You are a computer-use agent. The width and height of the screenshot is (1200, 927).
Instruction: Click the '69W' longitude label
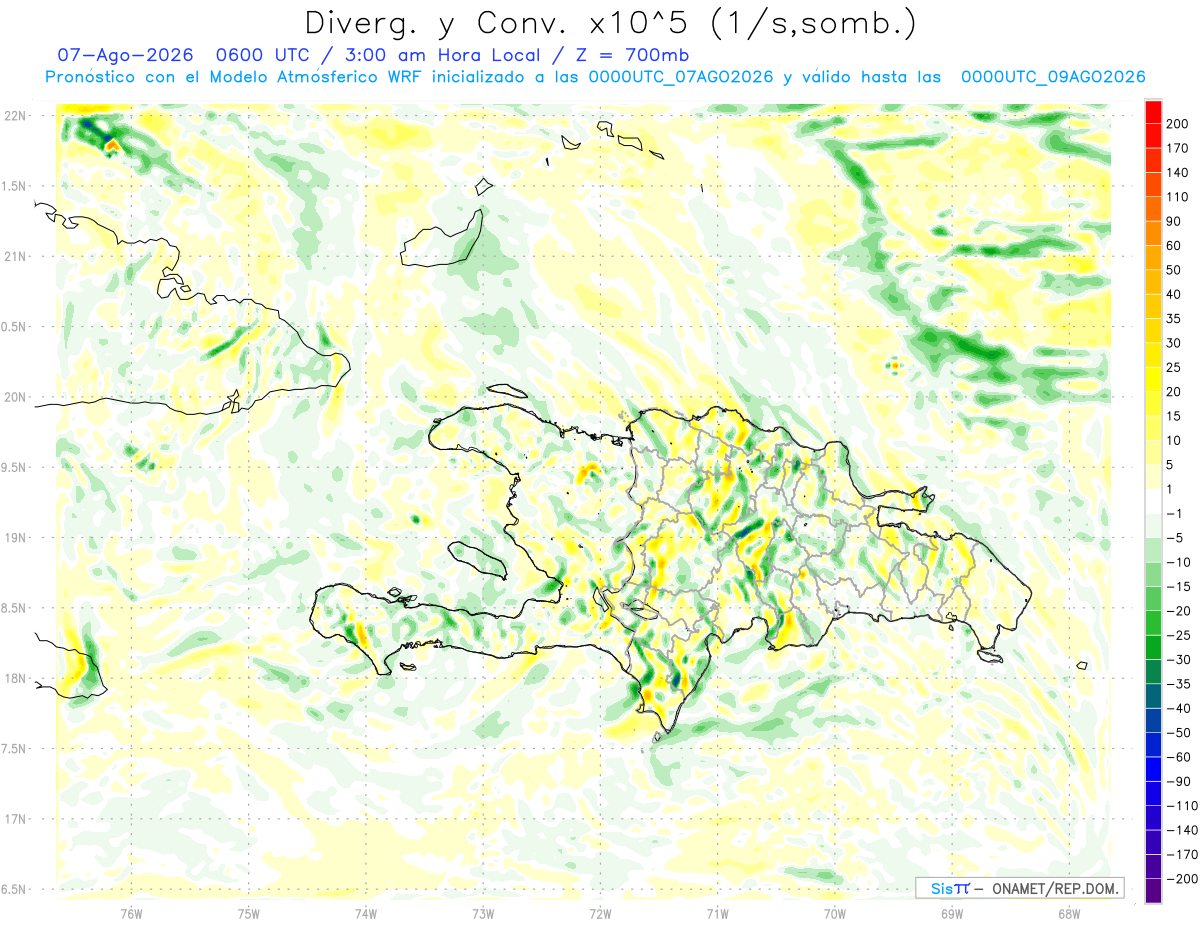click(951, 912)
